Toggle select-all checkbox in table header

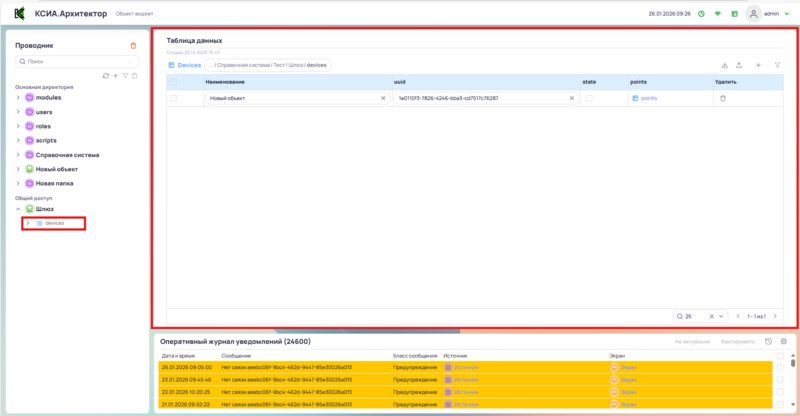(174, 81)
